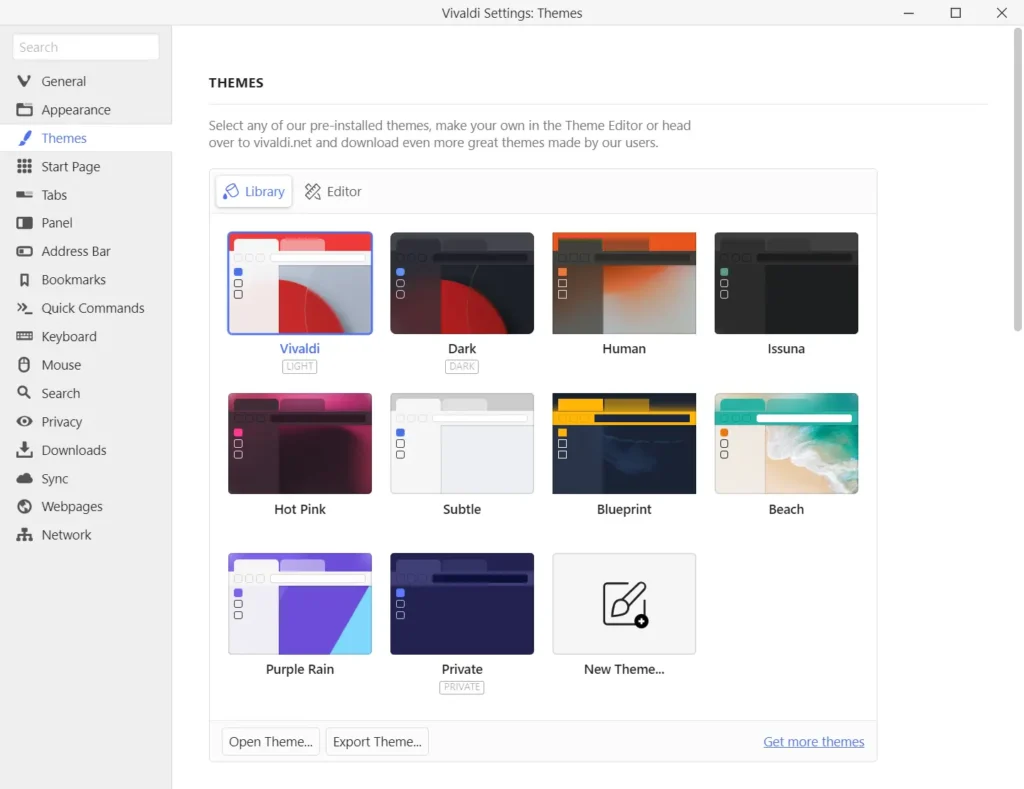Select the Dark theme thumbnail
1024x789 pixels.
coord(462,283)
